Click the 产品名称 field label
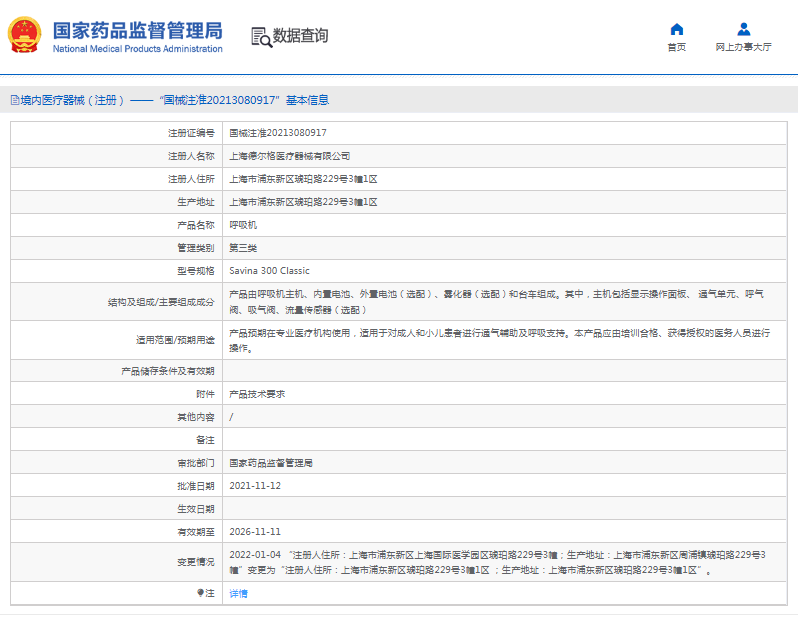The width and height of the screenshot is (798, 617). [196, 225]
